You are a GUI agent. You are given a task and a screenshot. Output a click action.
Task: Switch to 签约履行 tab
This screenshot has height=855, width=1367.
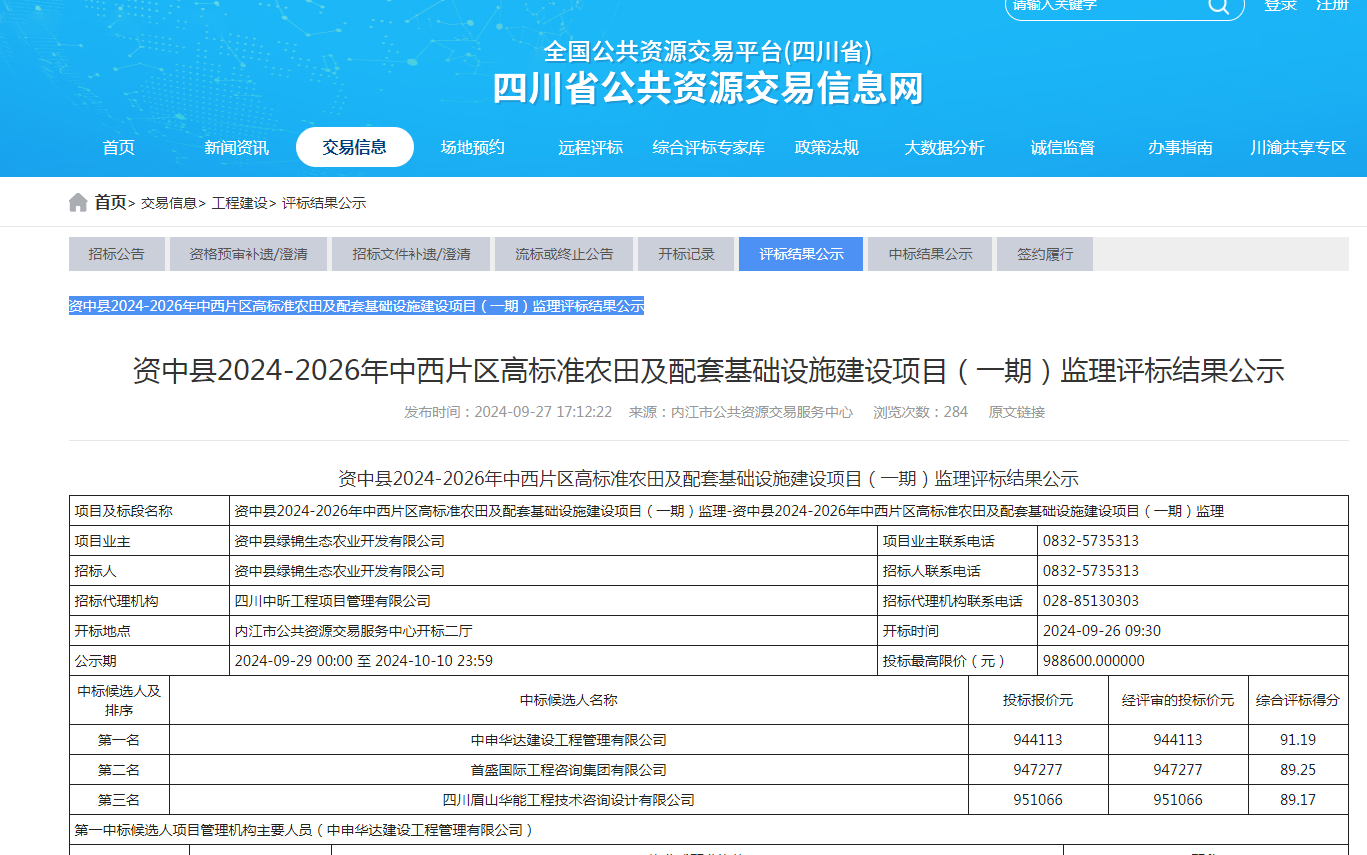pos(1044,254)
